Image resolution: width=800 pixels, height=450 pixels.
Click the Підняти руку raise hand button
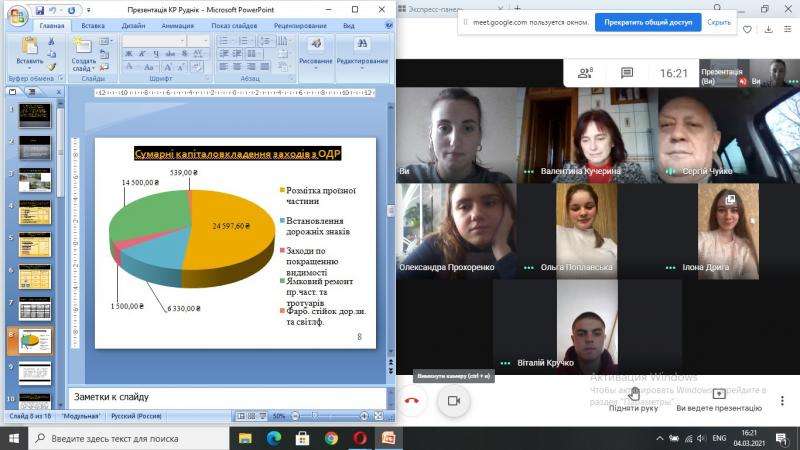tap(633, 396)
